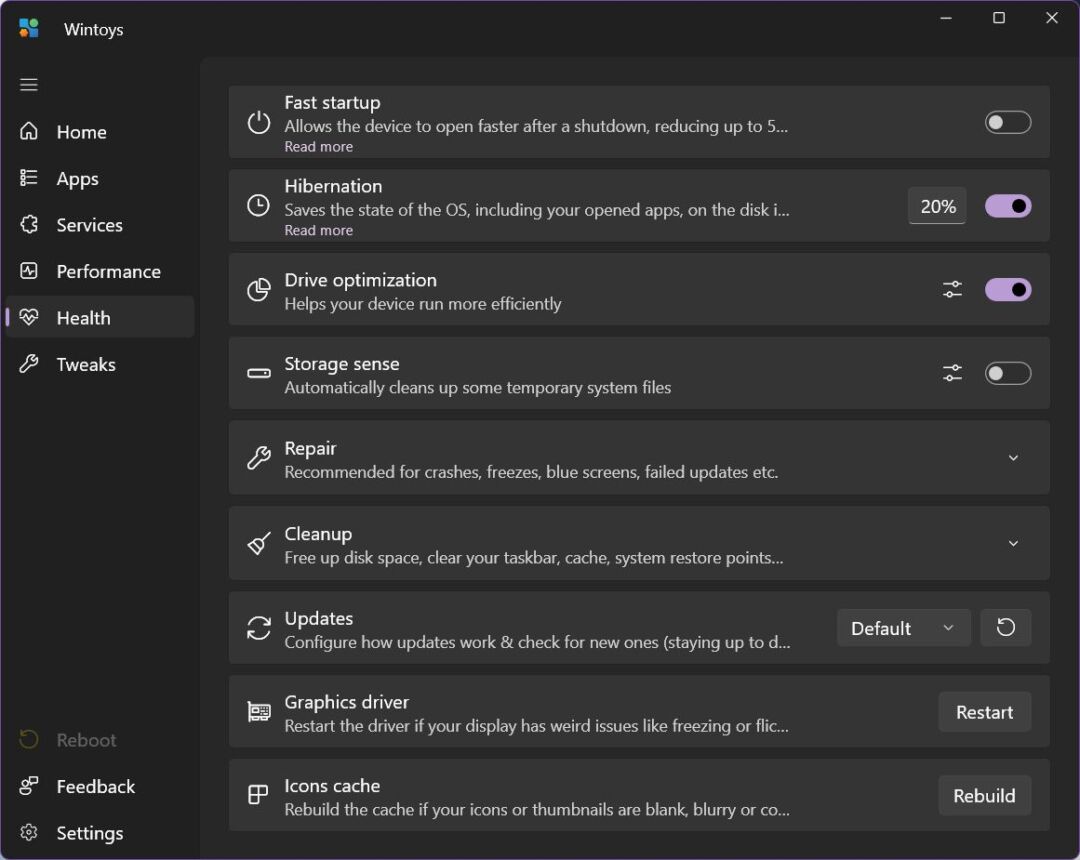Click the Updates reset arrow button
Screen dimensions: 1080x860
tap(1006, 627)
